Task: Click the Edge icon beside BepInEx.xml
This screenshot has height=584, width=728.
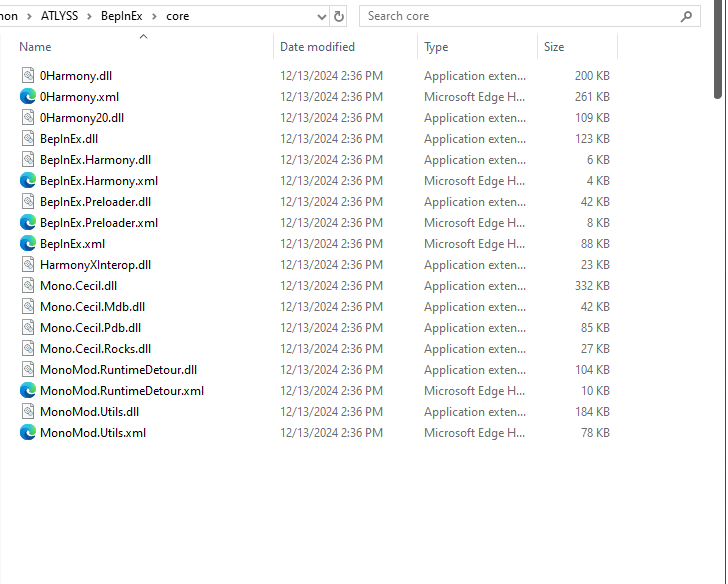Action: pyautogui.click(x=28, y=244)
